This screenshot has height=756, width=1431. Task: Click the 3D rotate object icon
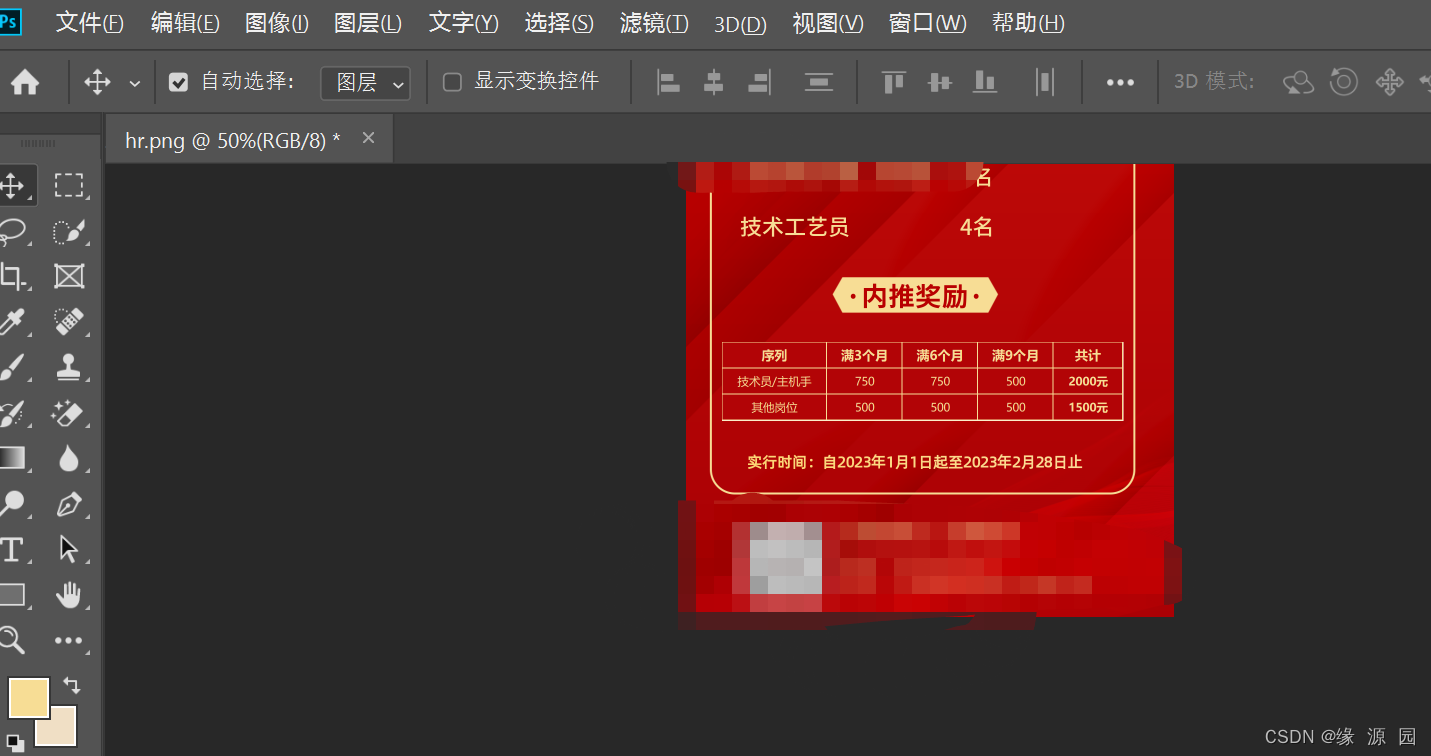(x=1298, y=82)
